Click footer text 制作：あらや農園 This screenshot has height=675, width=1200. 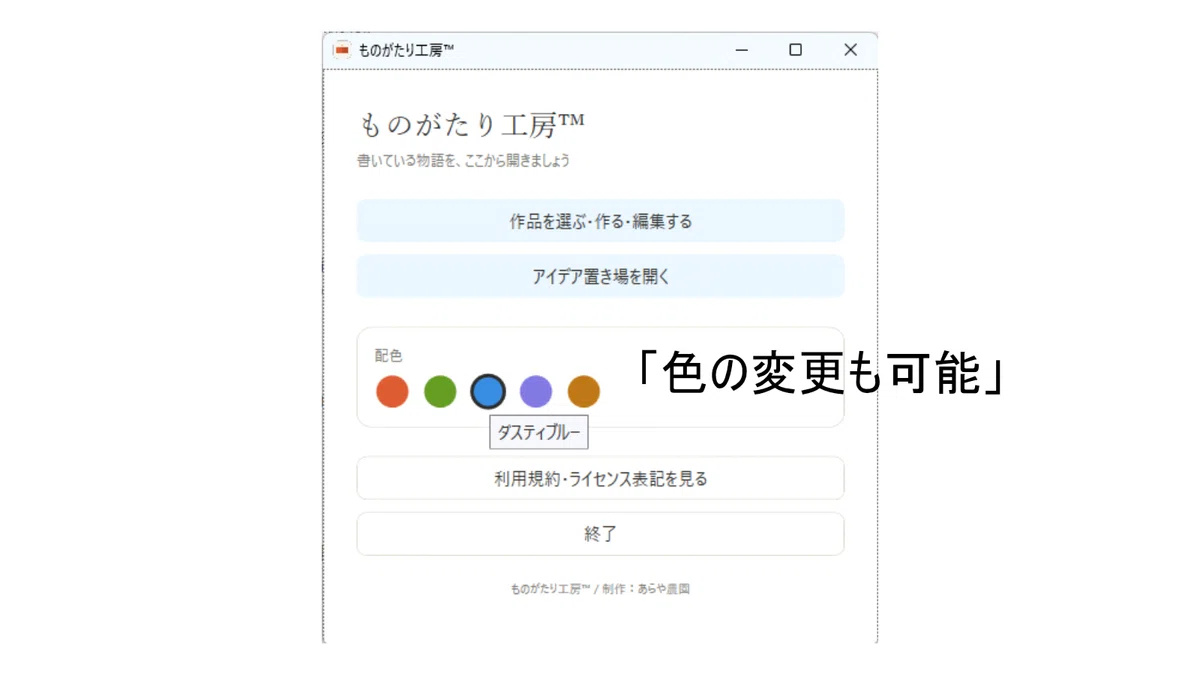646,589
